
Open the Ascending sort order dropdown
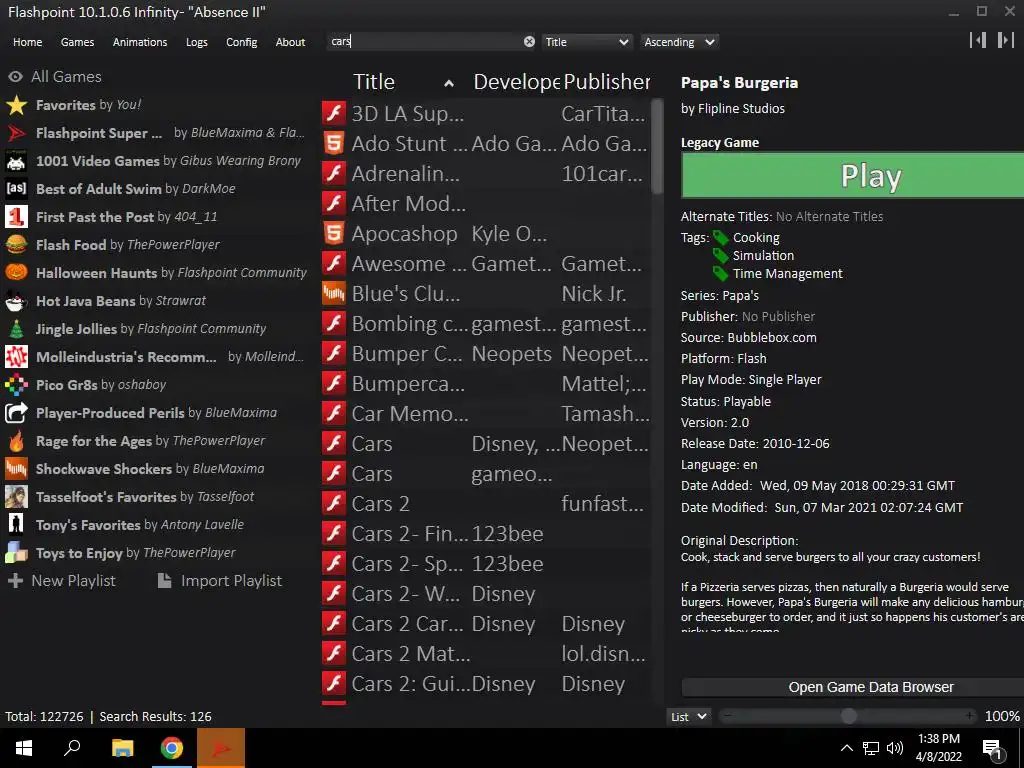pyautogui.click(x=679, y=42)
